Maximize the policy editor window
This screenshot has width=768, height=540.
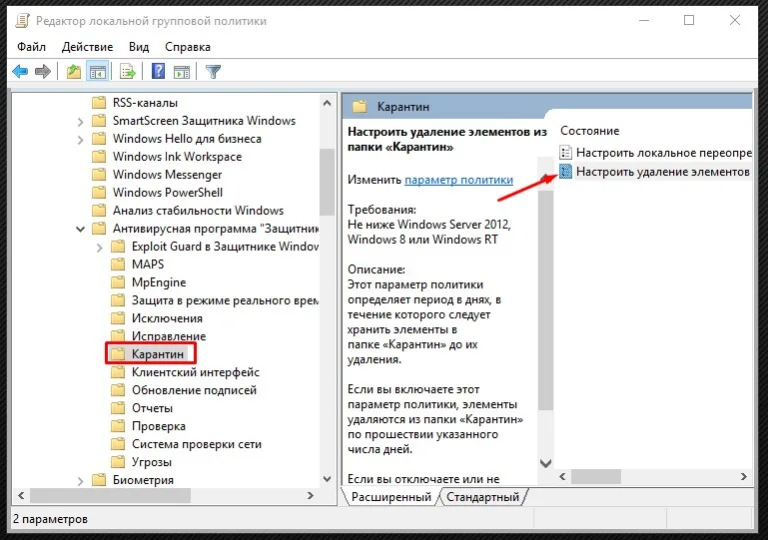pyautogui.click(x=689, y=20)
